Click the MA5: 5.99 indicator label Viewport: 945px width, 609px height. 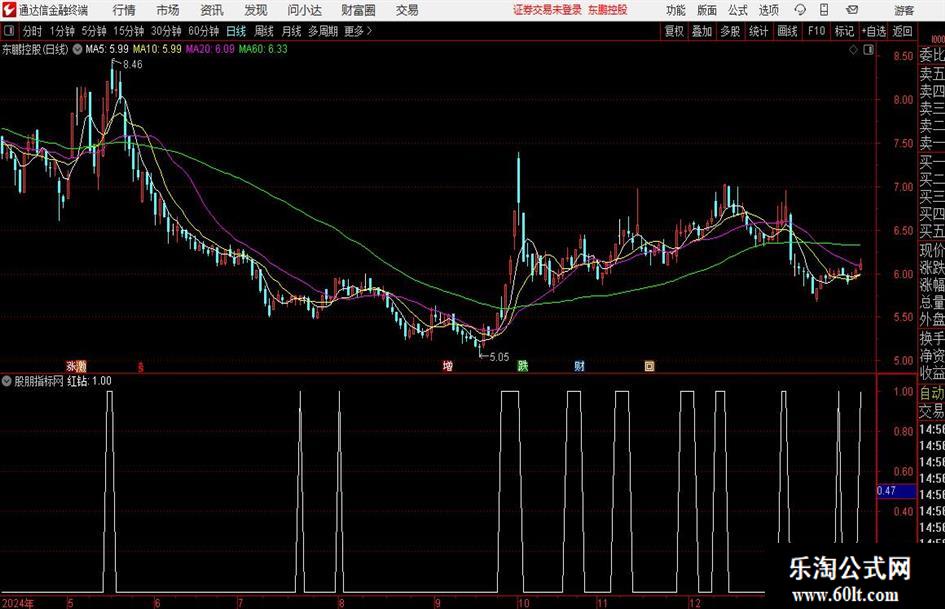[107, 49]
